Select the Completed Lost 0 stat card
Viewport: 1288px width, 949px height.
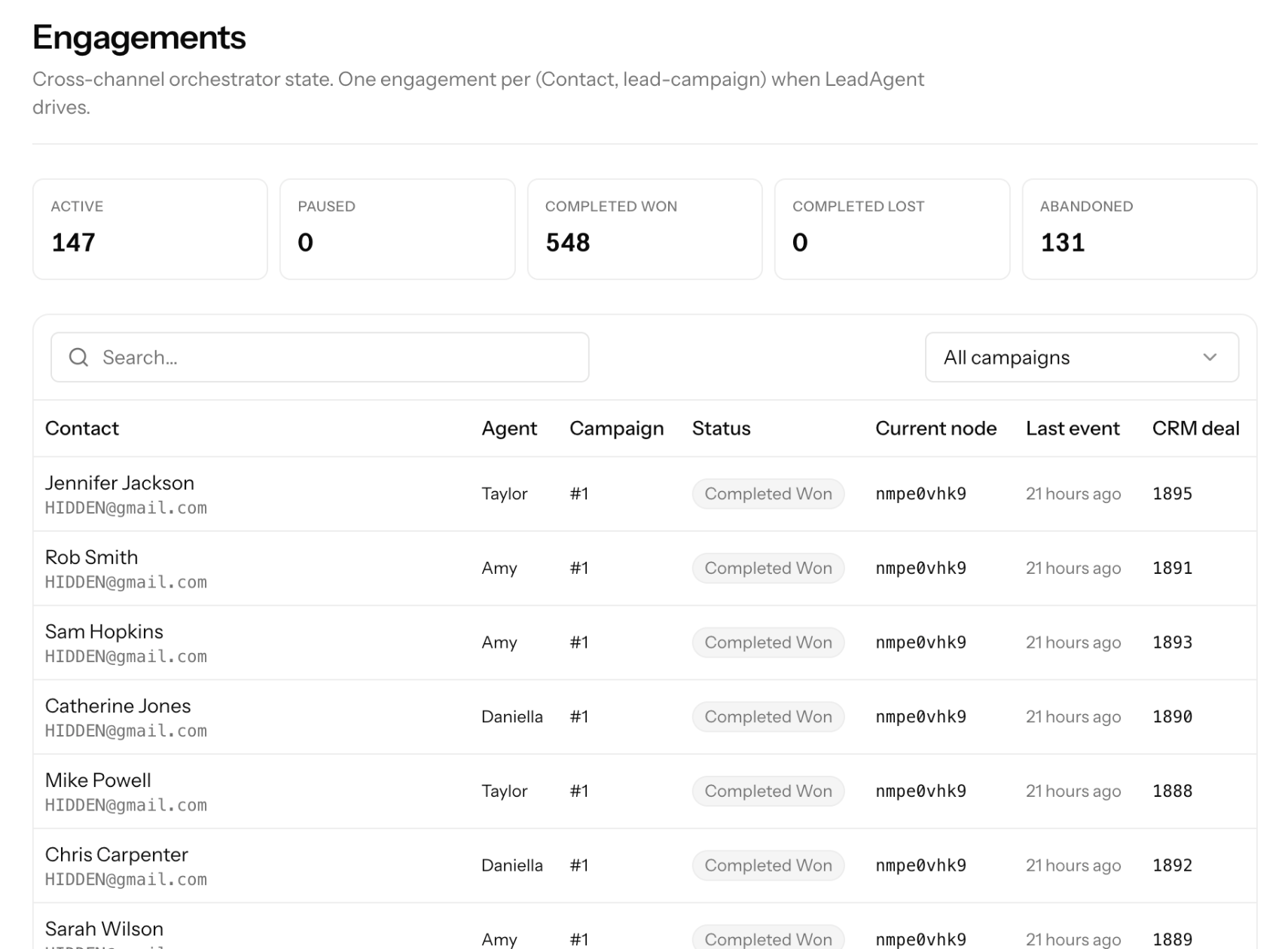[x=892, y=229]
